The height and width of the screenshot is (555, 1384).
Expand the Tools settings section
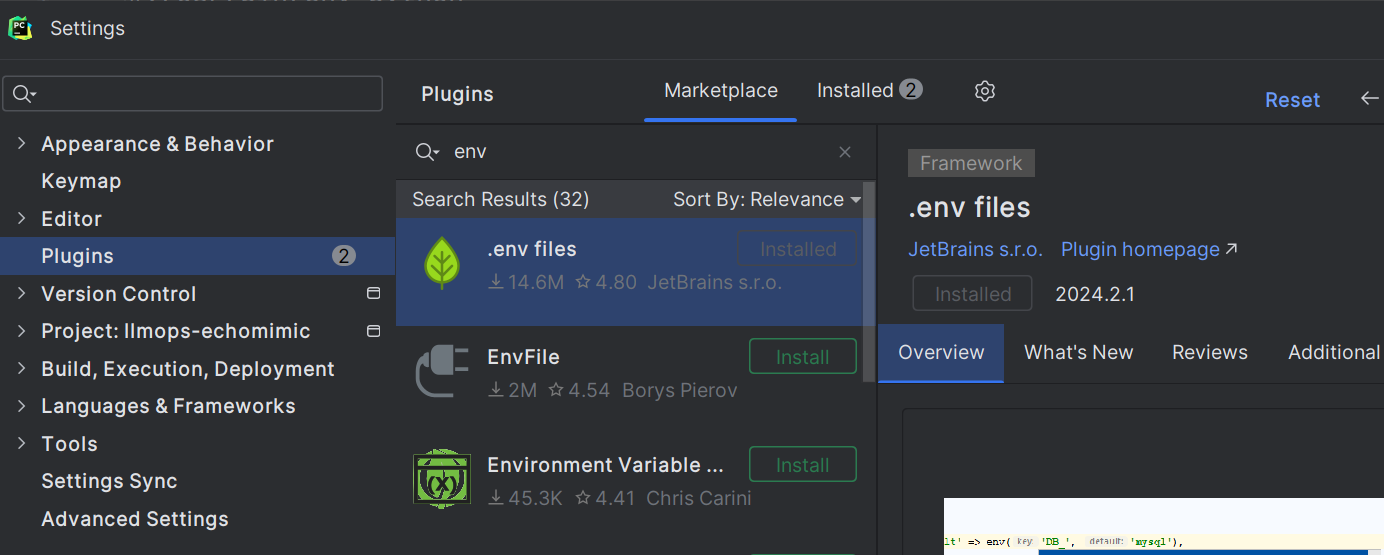click(22, 444)
